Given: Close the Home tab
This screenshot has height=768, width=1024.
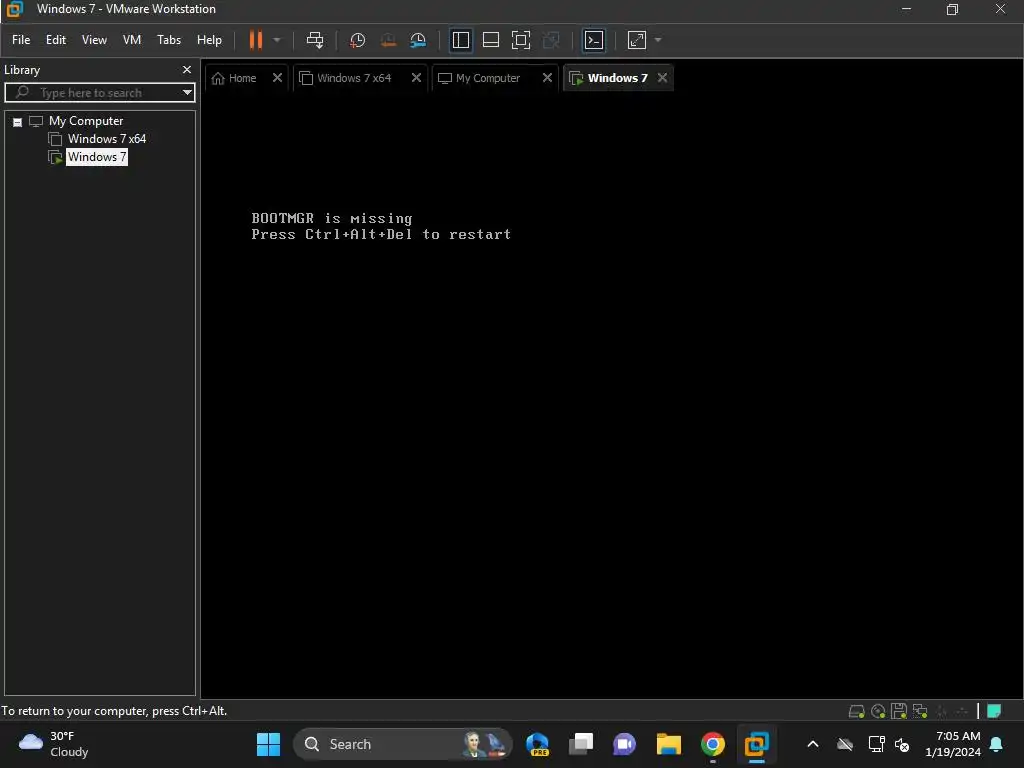Looking at the screenshot, I should pos(277,78).
